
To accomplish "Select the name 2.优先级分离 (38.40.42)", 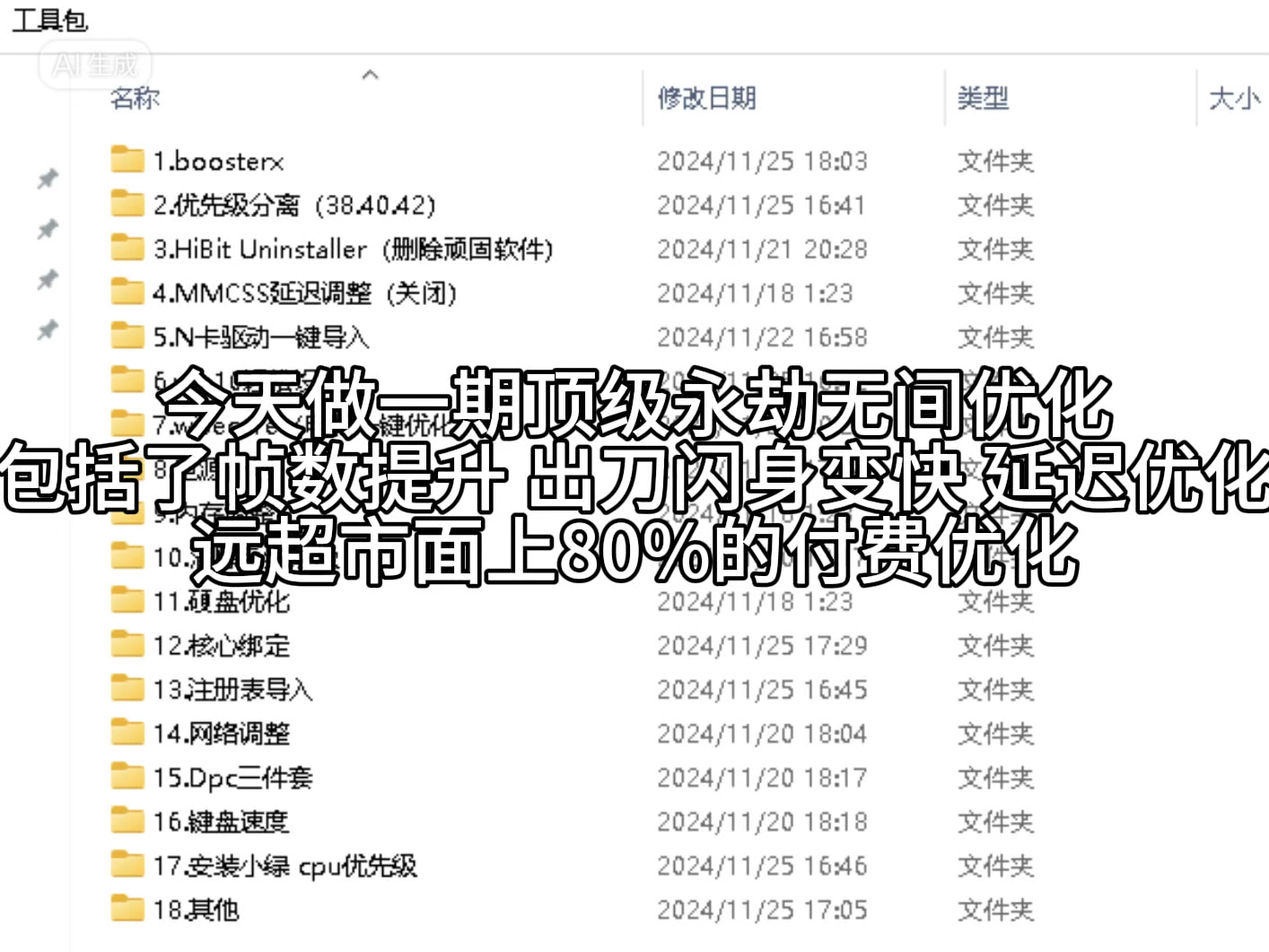I will tap(293, 205).
